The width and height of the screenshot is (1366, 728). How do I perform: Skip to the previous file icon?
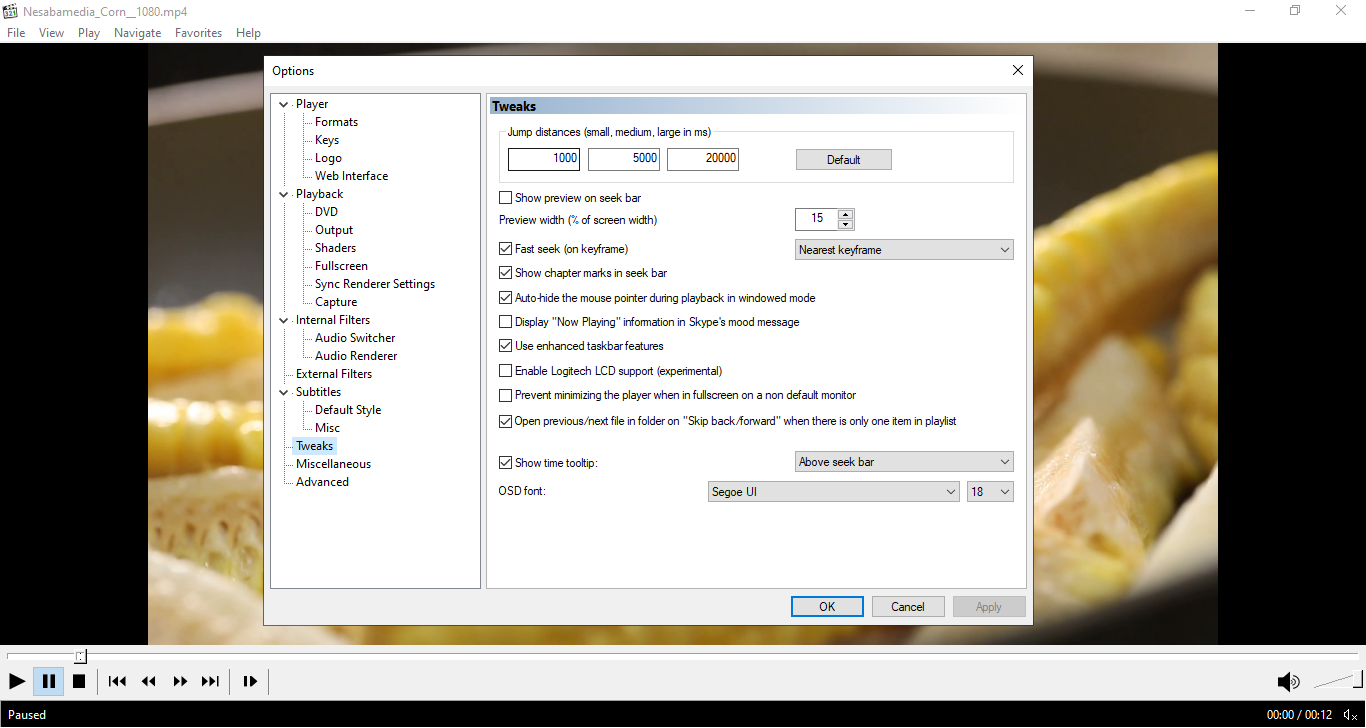point(117,681)
